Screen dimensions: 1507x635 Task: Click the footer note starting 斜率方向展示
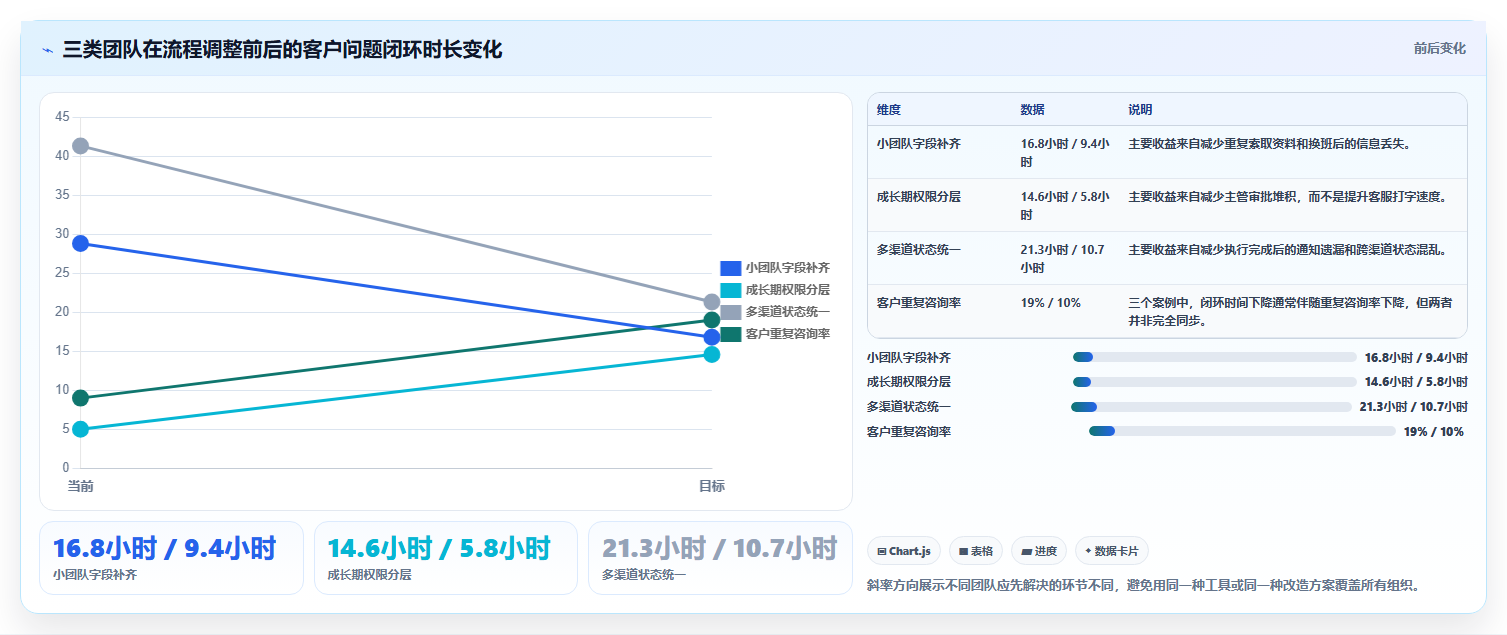pyautogui.click(x=1142, y=585)
